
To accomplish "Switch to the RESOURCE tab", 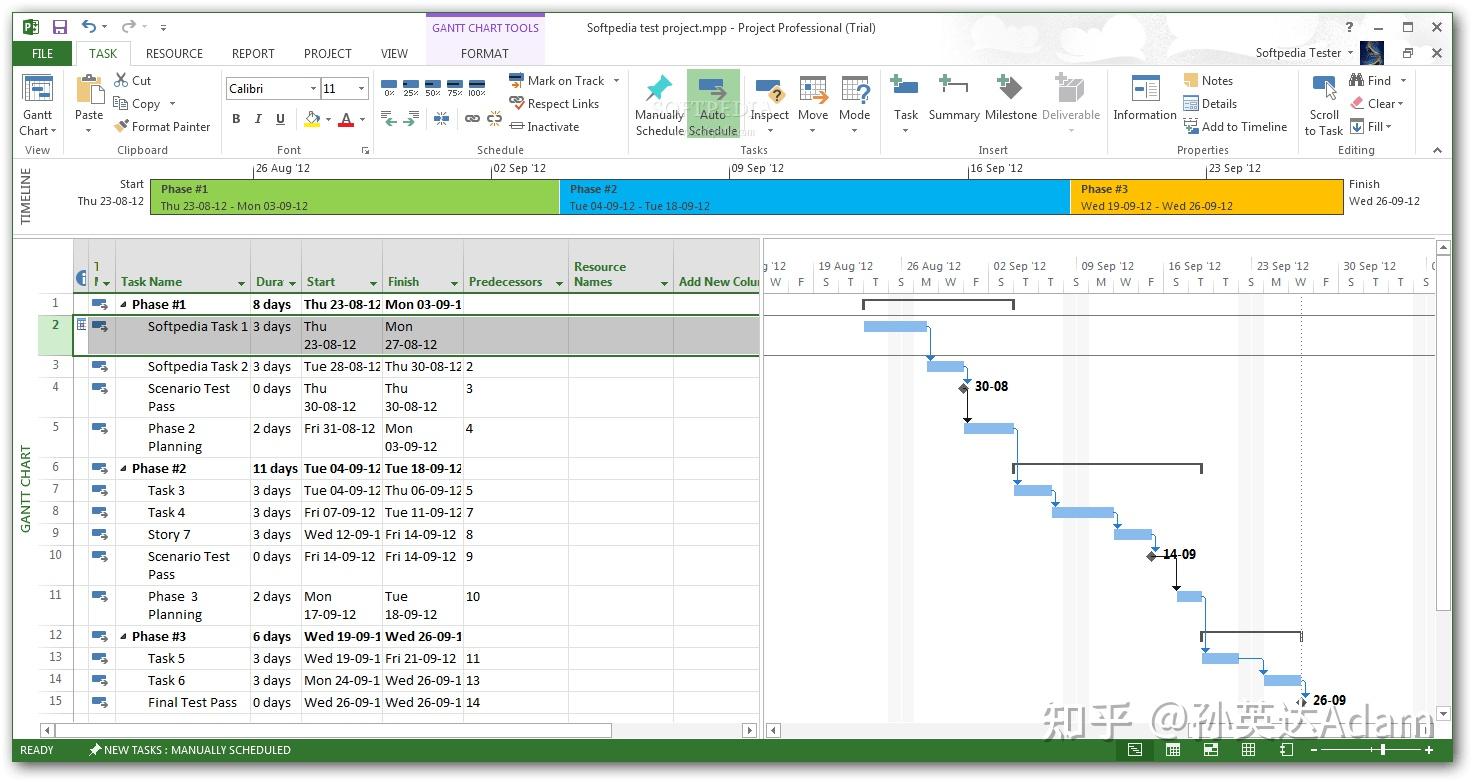I will tap(174, 54).
